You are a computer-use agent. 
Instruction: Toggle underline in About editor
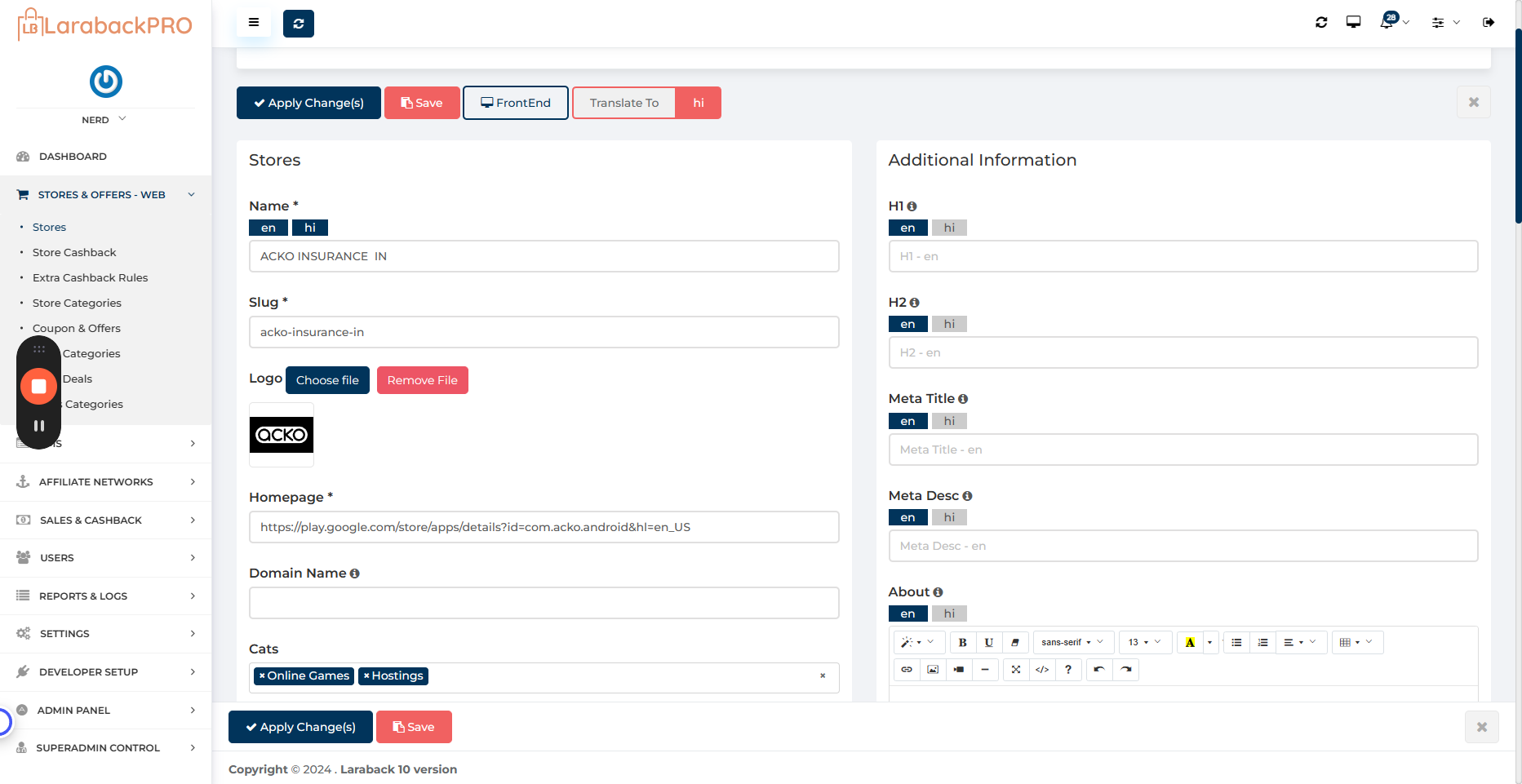coord(989,643)
